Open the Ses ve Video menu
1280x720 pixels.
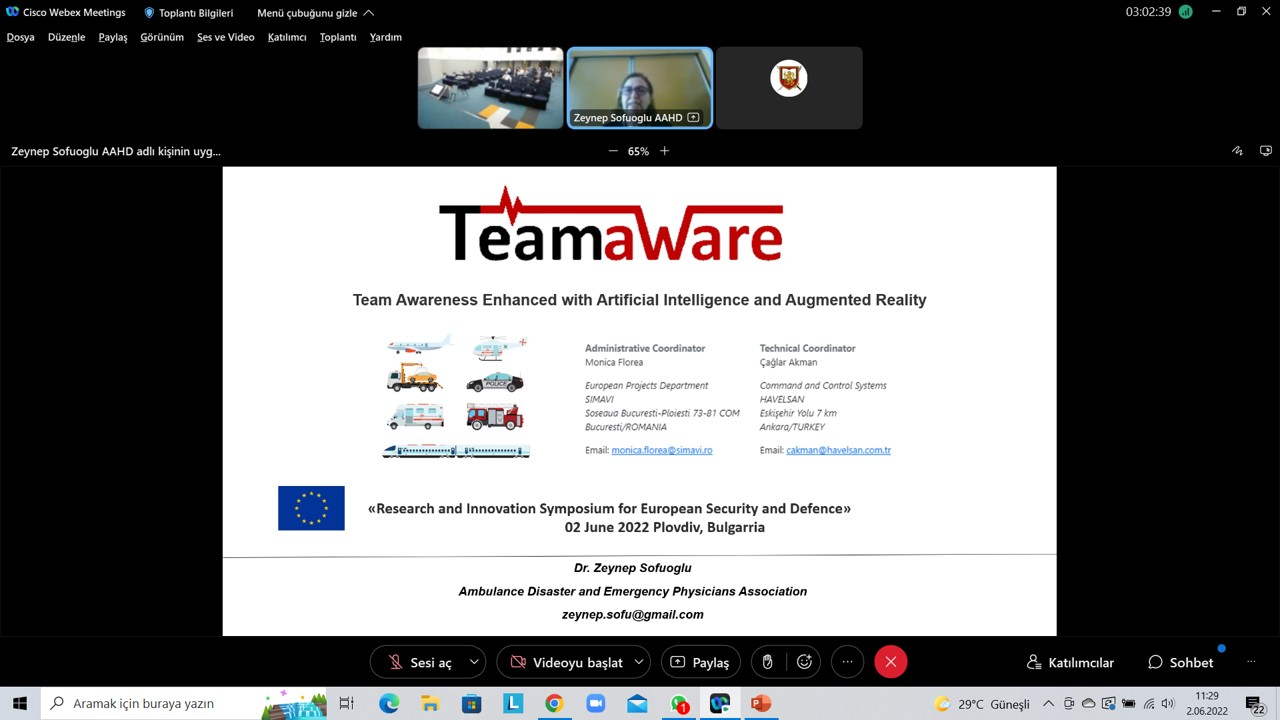point(226,37)
